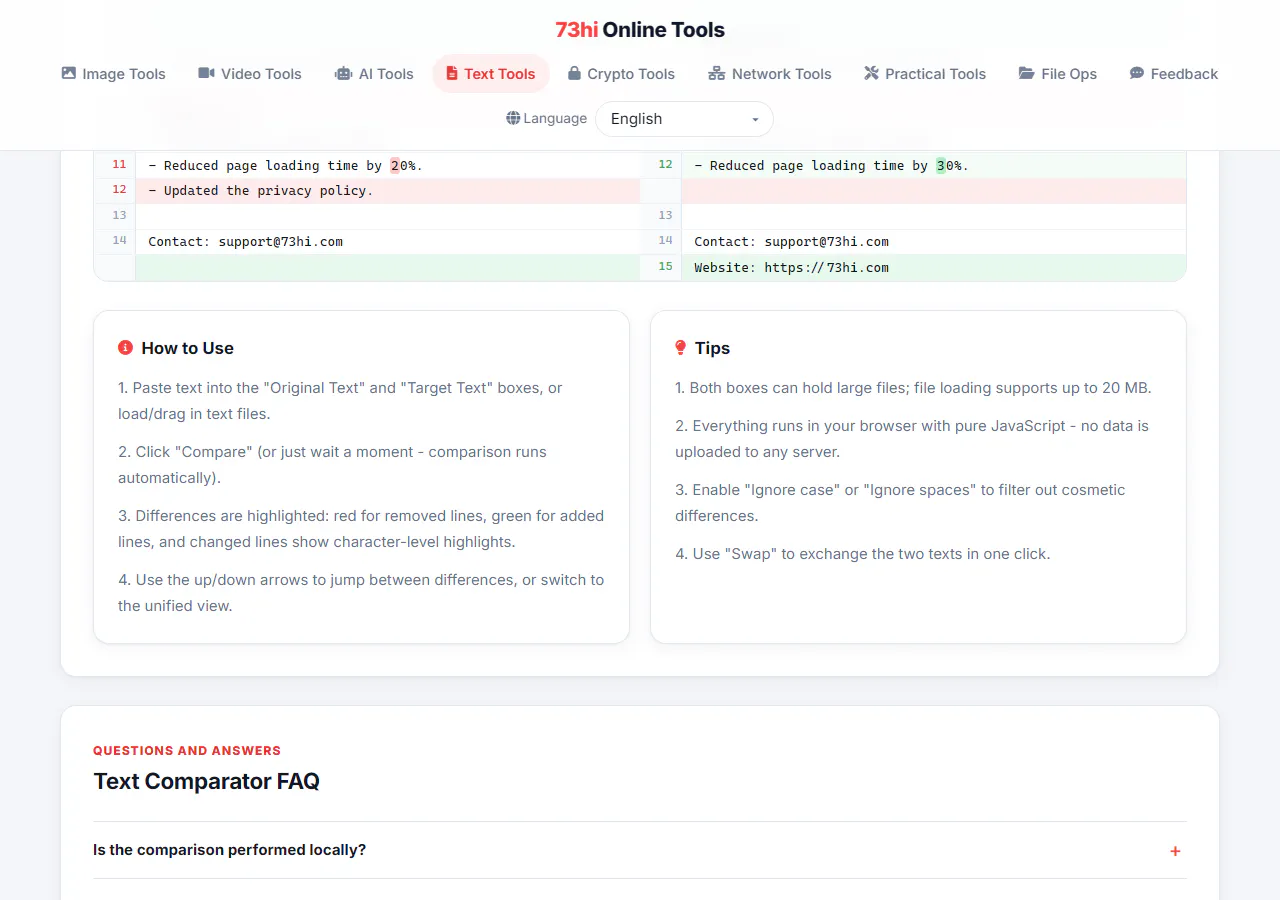1280x900 pixels.
Task: Click the 'QUESTIONS AND ANSWERS' label
Action: point(187,750)
